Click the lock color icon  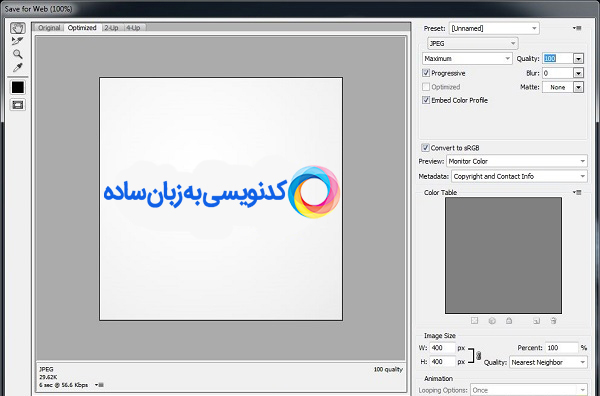[509, 321]
